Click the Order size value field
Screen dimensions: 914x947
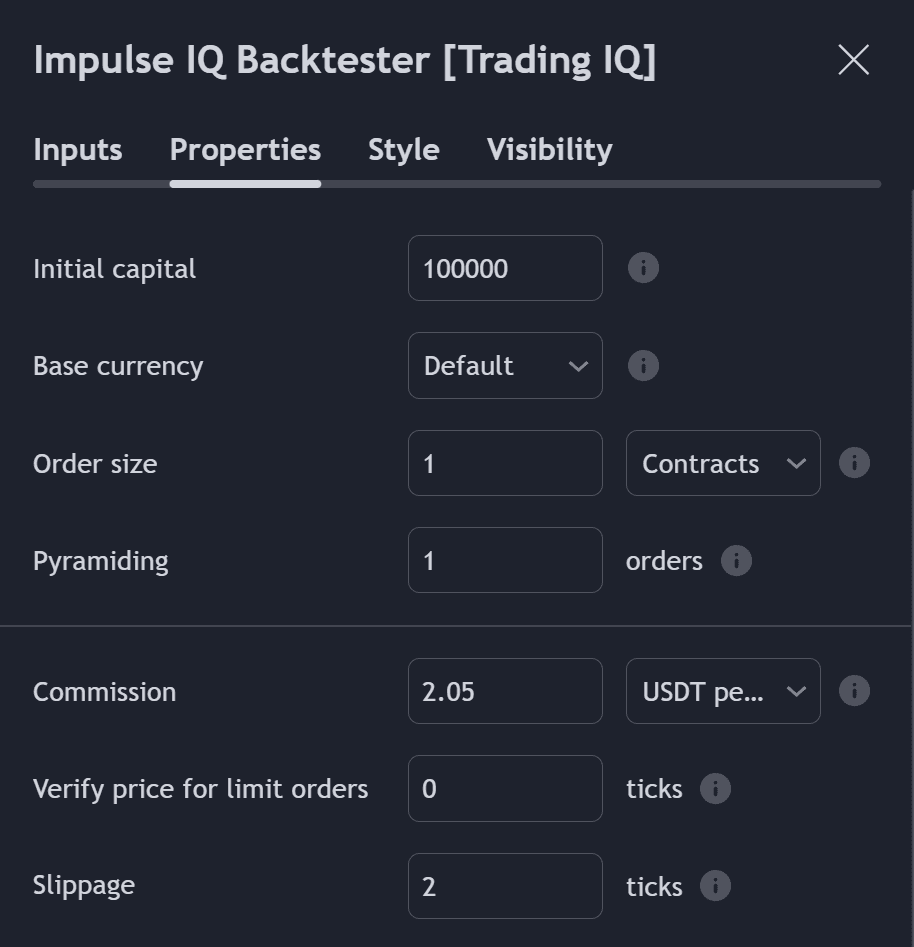point(505,463)
